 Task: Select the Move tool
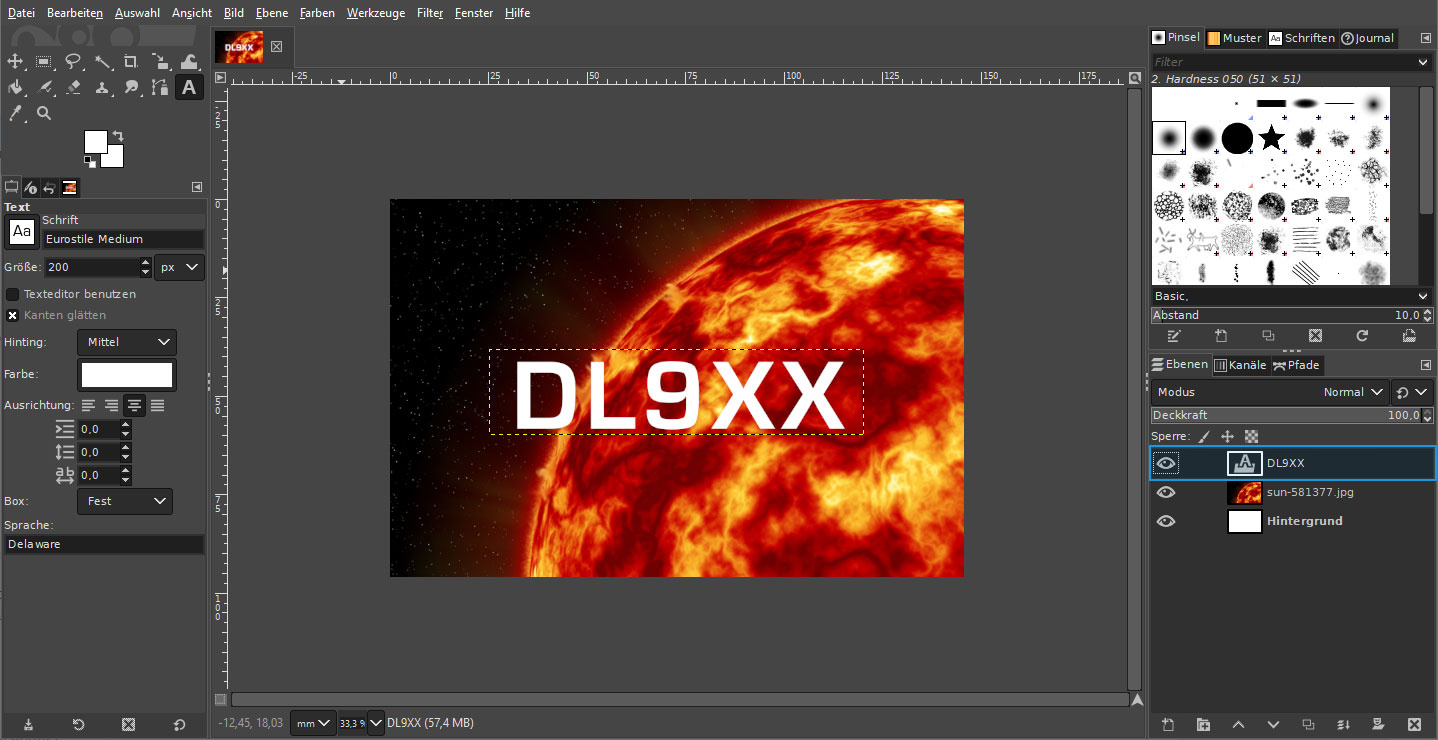pyautogui.click(x=15, y=61)
